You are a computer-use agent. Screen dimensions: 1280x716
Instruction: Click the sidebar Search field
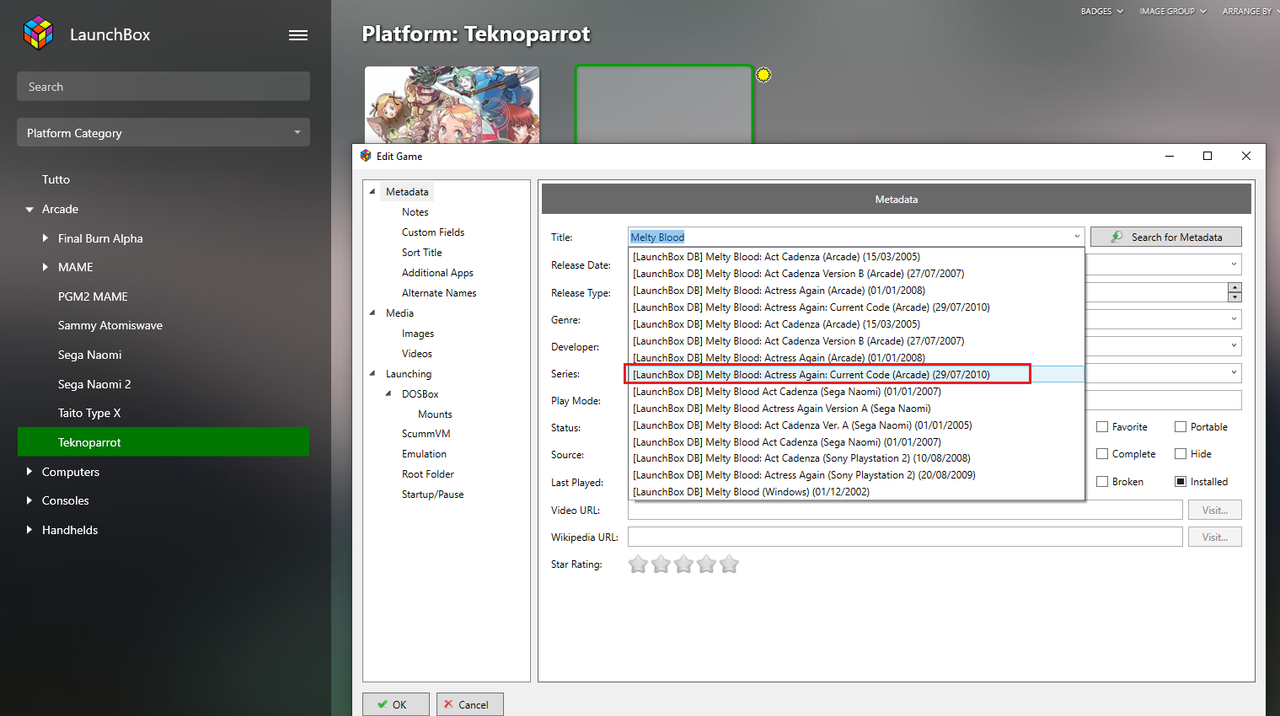click(163, 87)
